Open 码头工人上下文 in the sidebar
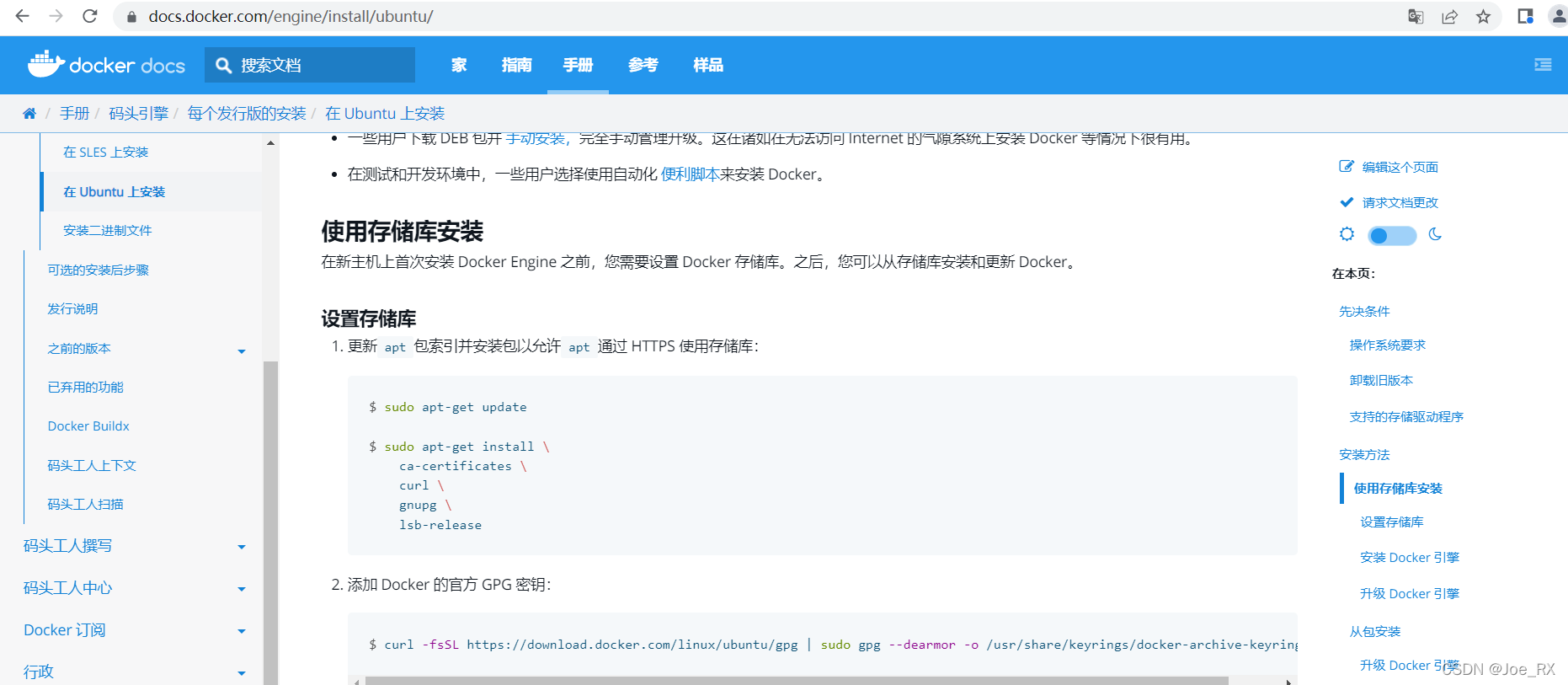 (x=92, y=465)
